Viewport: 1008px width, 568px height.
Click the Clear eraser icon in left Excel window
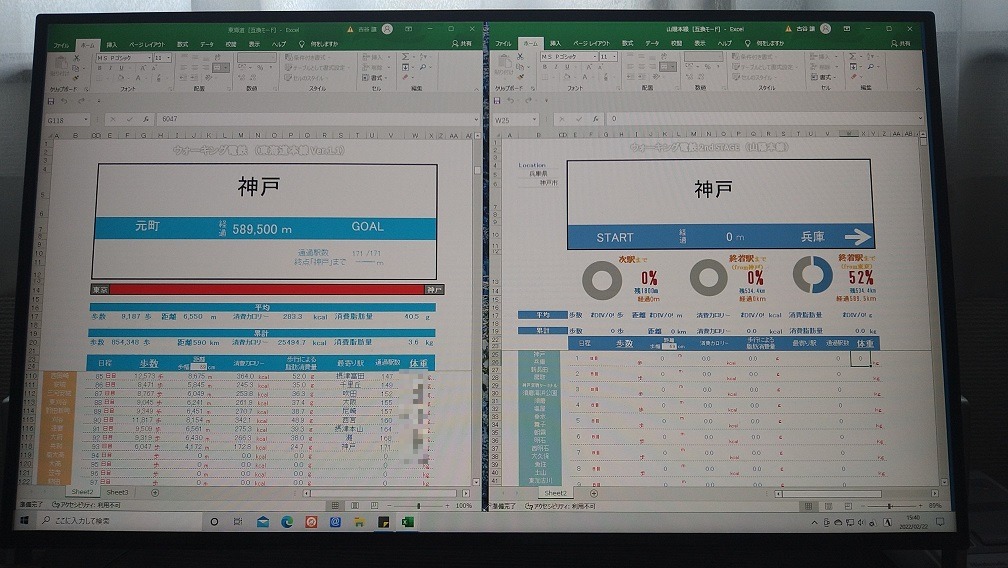[x=406, y=77]
